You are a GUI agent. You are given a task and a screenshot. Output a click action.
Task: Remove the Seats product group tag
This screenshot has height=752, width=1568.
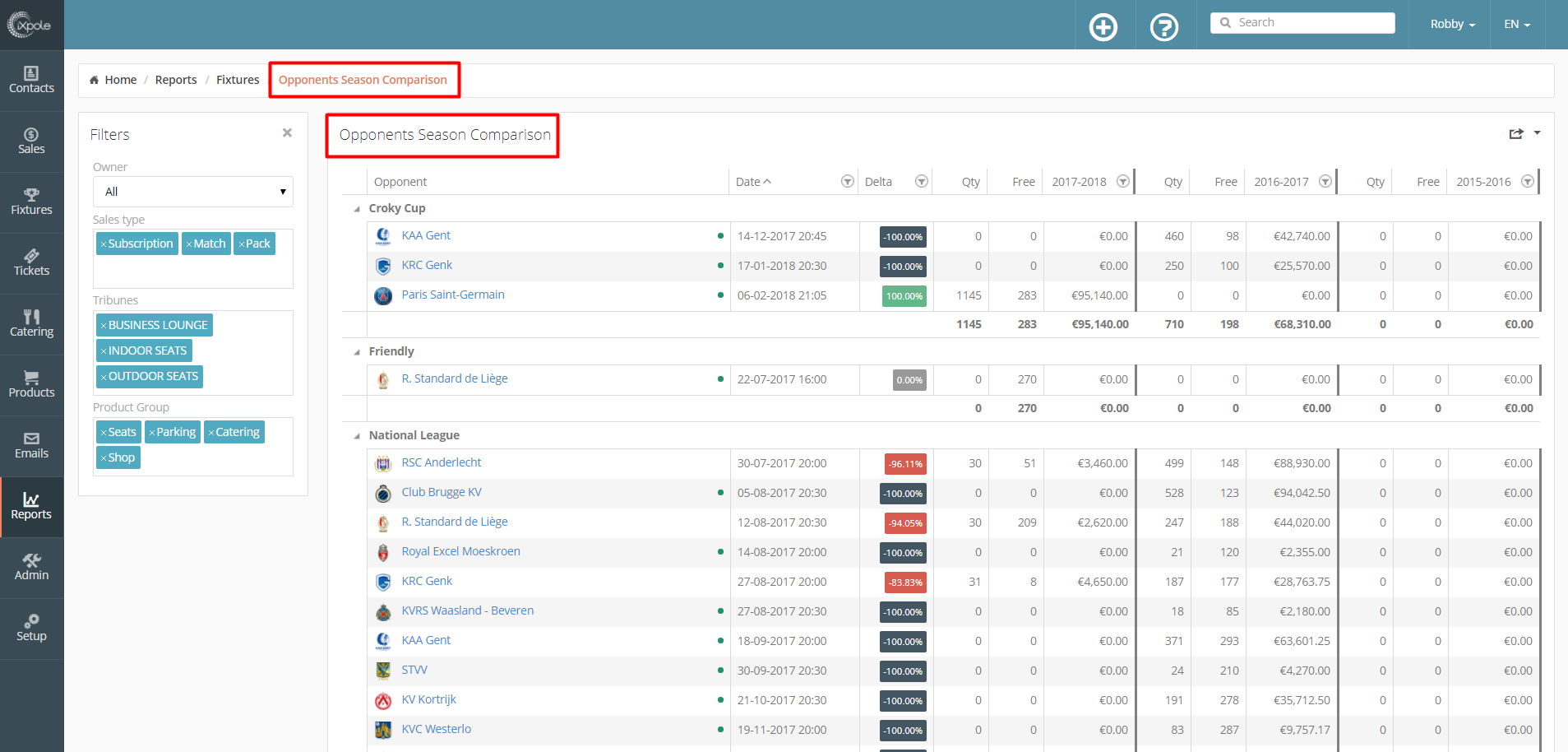[104, 433]
